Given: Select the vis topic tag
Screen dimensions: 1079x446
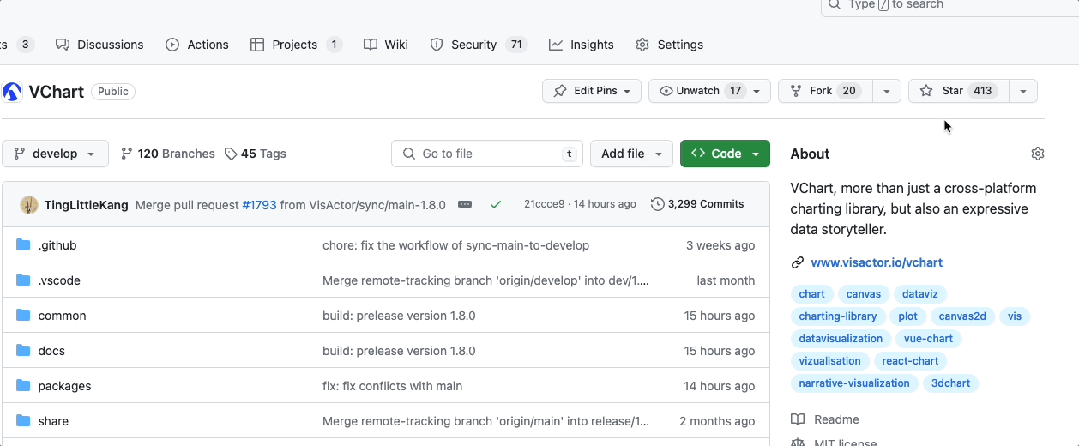Looking at the screenshot, I should [x=1014, y=317].
